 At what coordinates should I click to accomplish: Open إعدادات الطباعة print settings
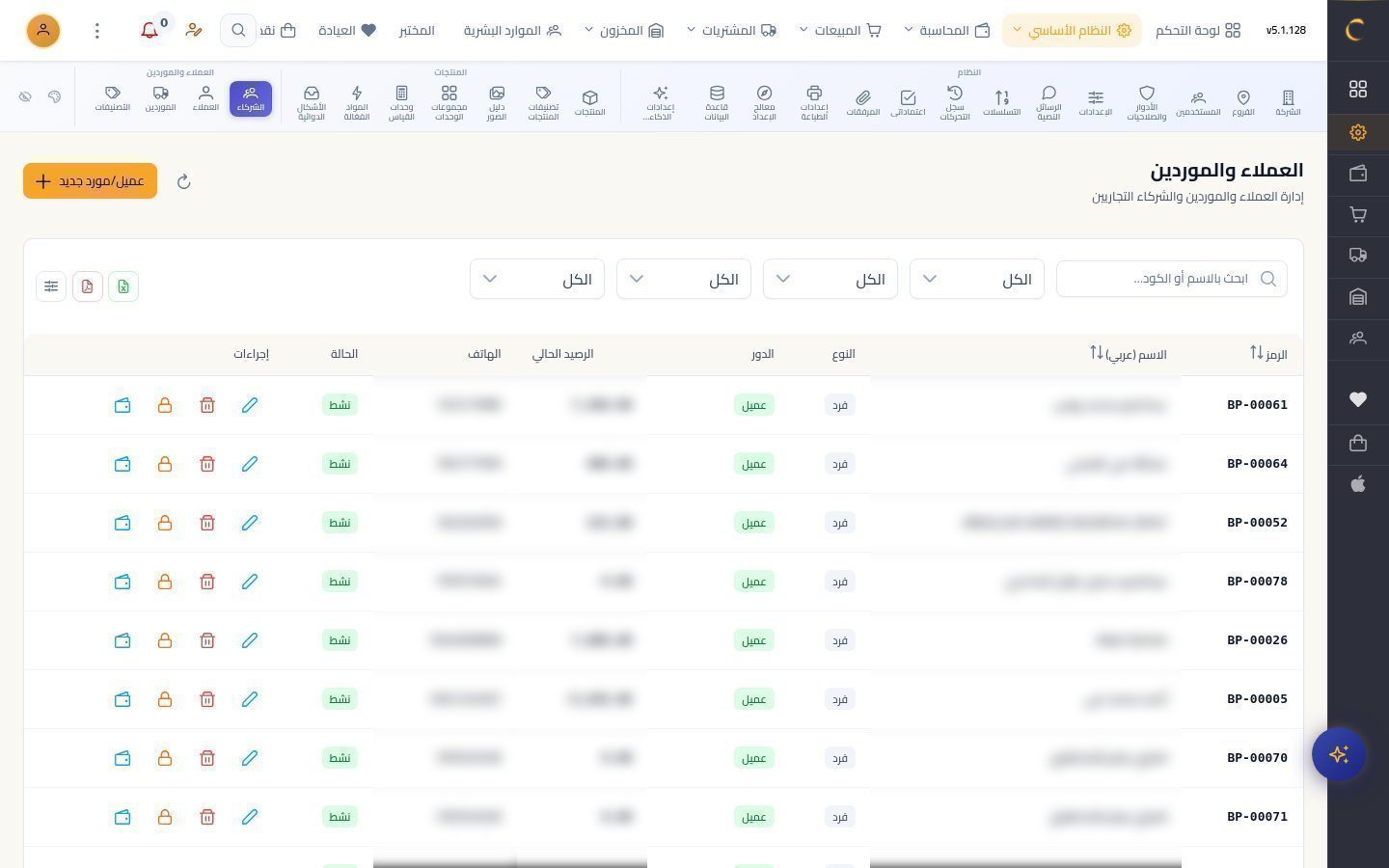(x=814, y=101)
